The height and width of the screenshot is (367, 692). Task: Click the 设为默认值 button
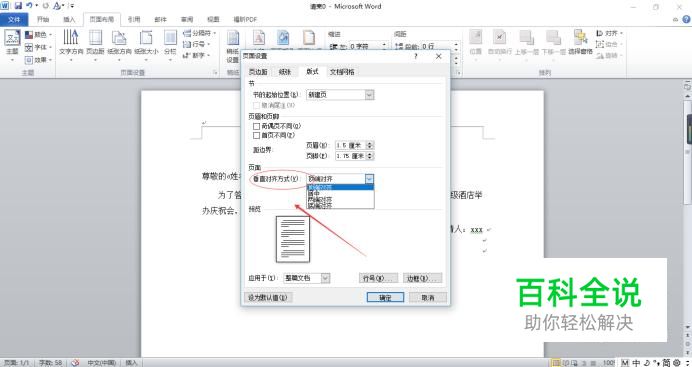pyautogui.click(x=268, y=297)
